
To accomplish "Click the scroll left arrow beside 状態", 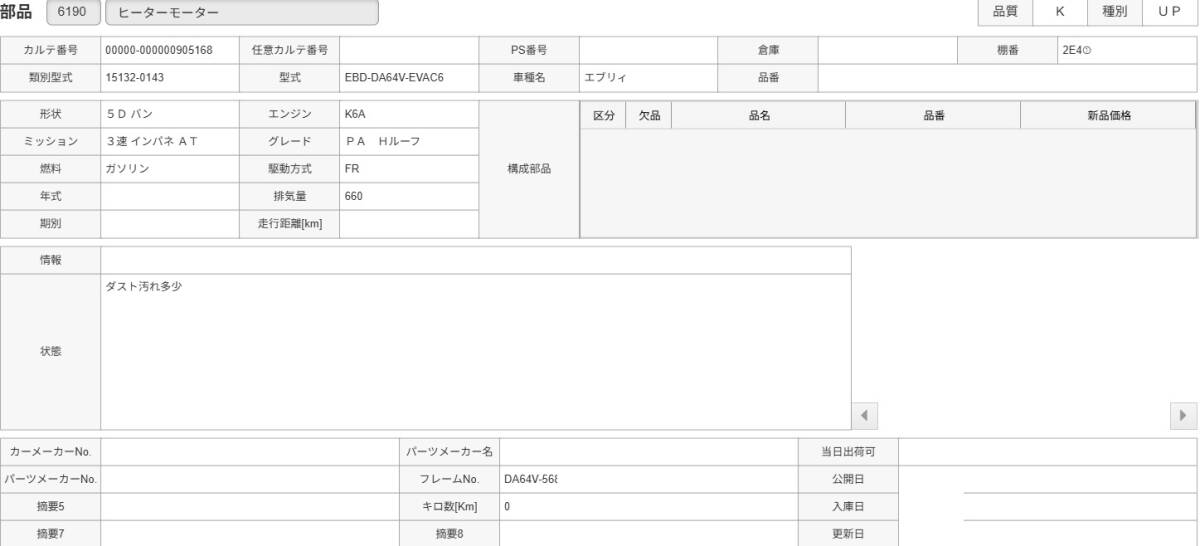I will click(x=863, y=415).
